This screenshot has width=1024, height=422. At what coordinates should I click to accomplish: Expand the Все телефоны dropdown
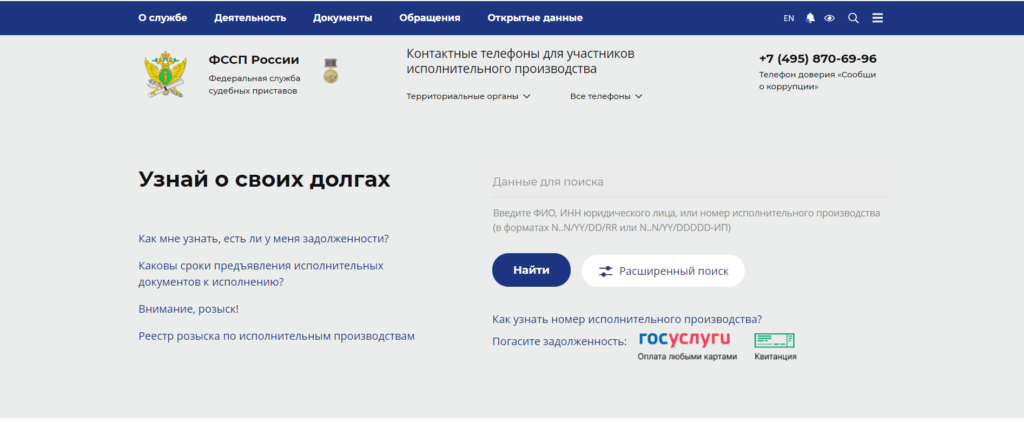(606, 97)
